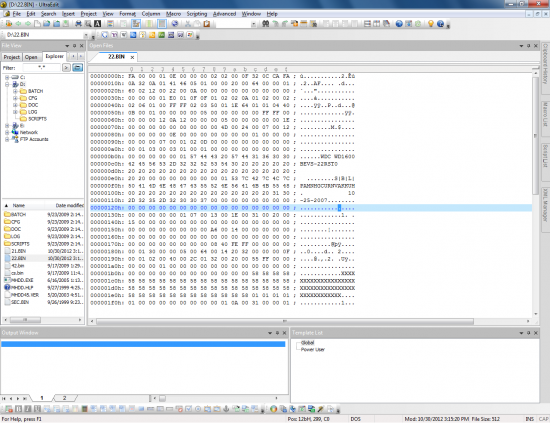Open the D:\22.BIN path dropdown
The image size is (550, 423).
(x=86, y=35)
